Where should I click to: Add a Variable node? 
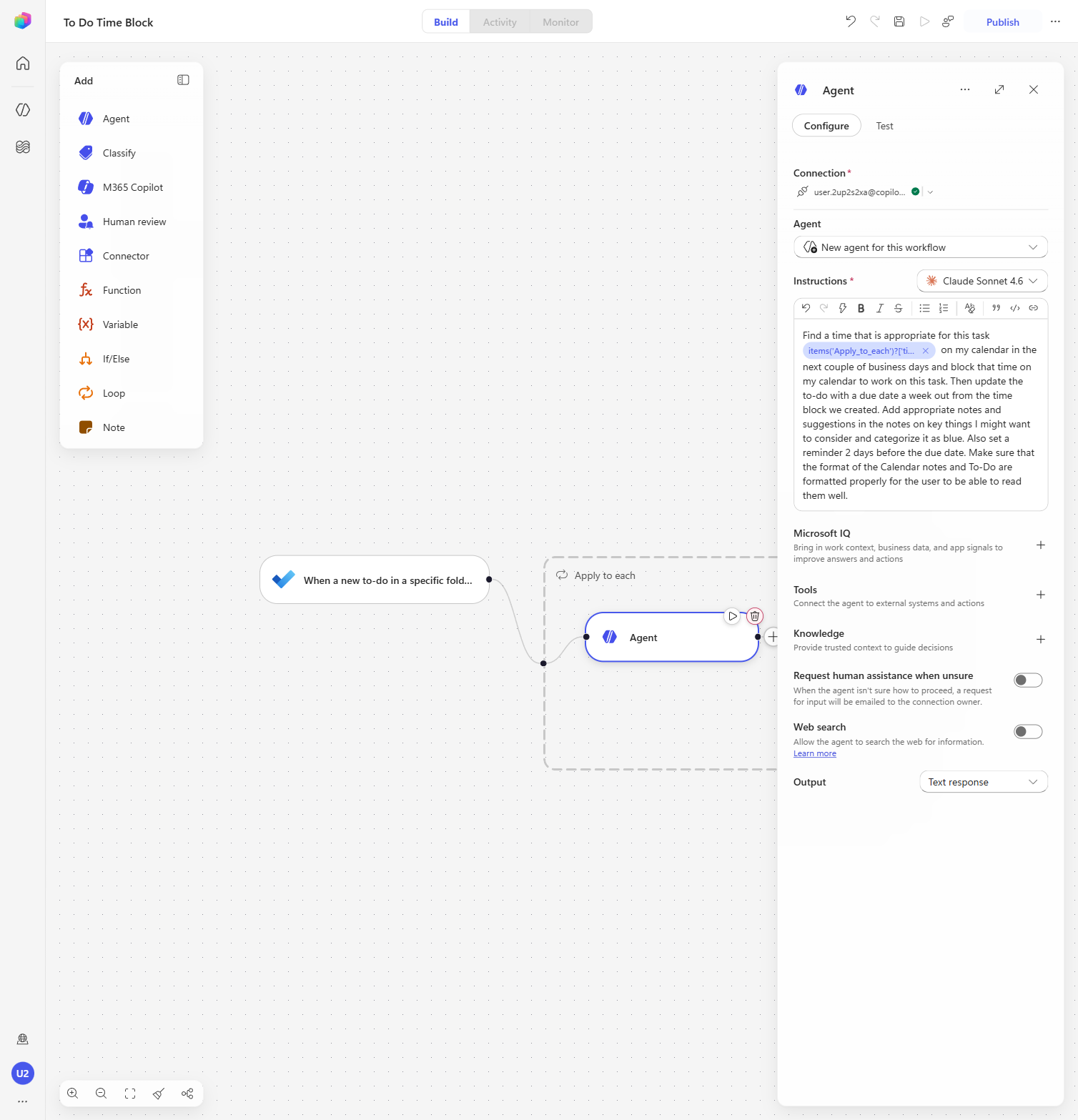point(132,324)
